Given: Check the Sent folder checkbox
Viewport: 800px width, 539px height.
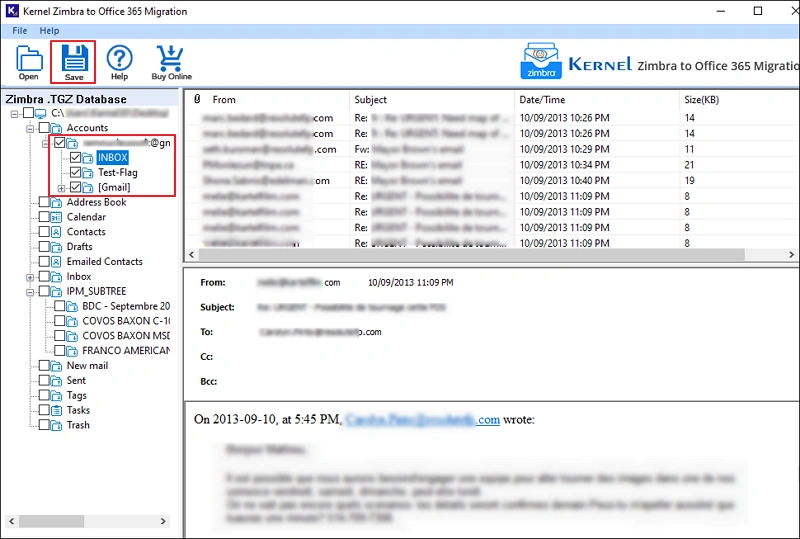Looking at the screenshot, I should (x=44, y=380).
